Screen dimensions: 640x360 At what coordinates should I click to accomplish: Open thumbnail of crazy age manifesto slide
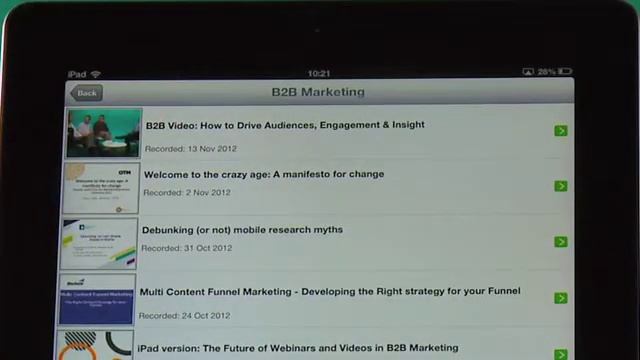(x=101, y=188)
